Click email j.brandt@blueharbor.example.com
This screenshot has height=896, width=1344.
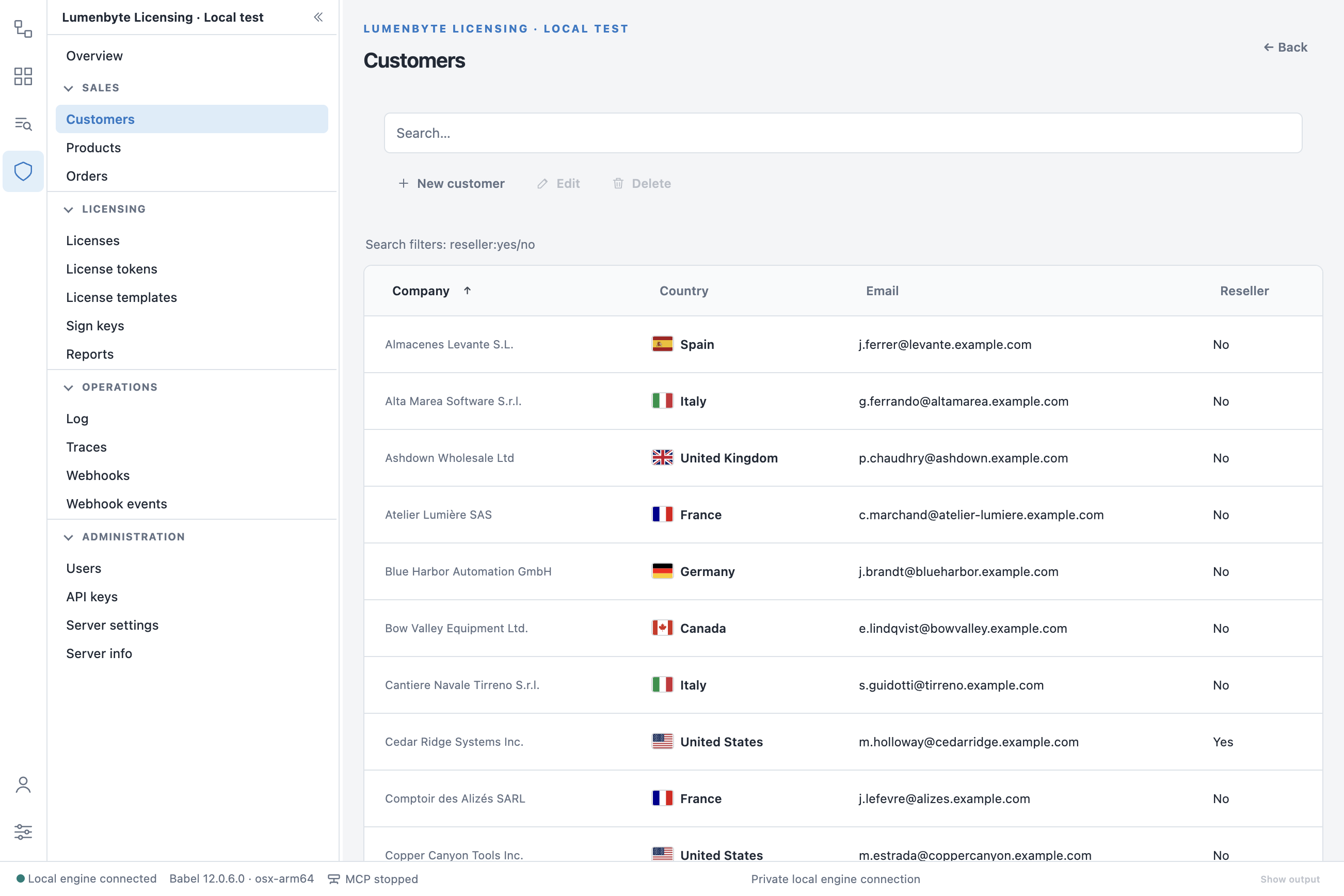(958, 571)
